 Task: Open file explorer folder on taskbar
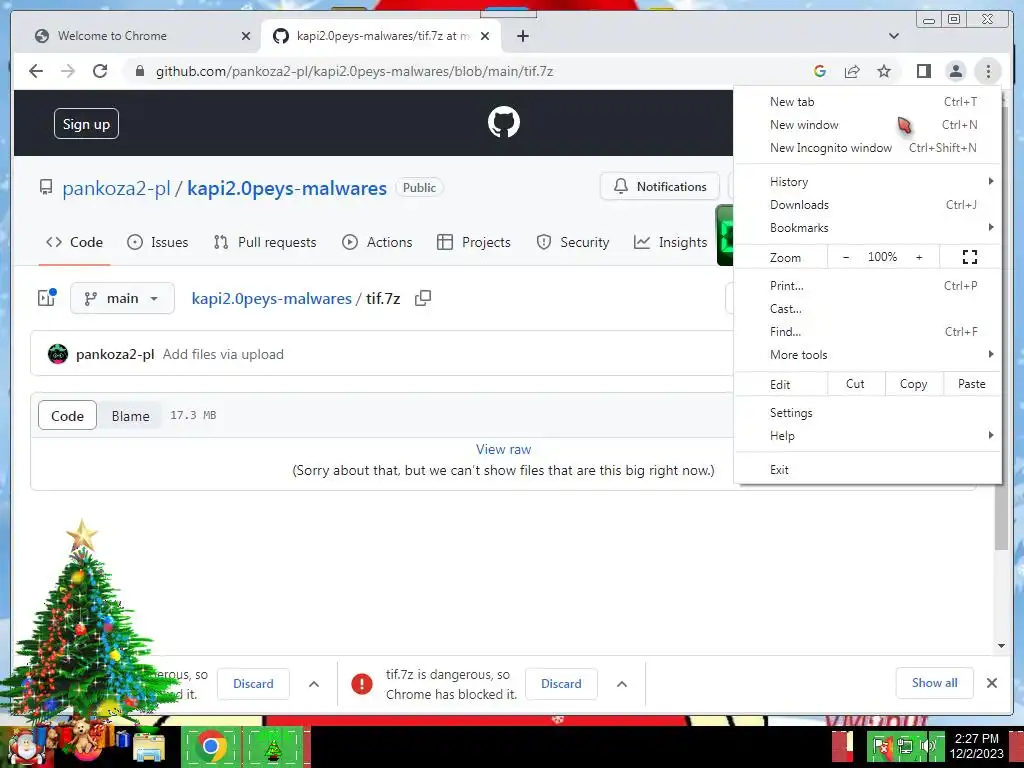tap(149, 748)
